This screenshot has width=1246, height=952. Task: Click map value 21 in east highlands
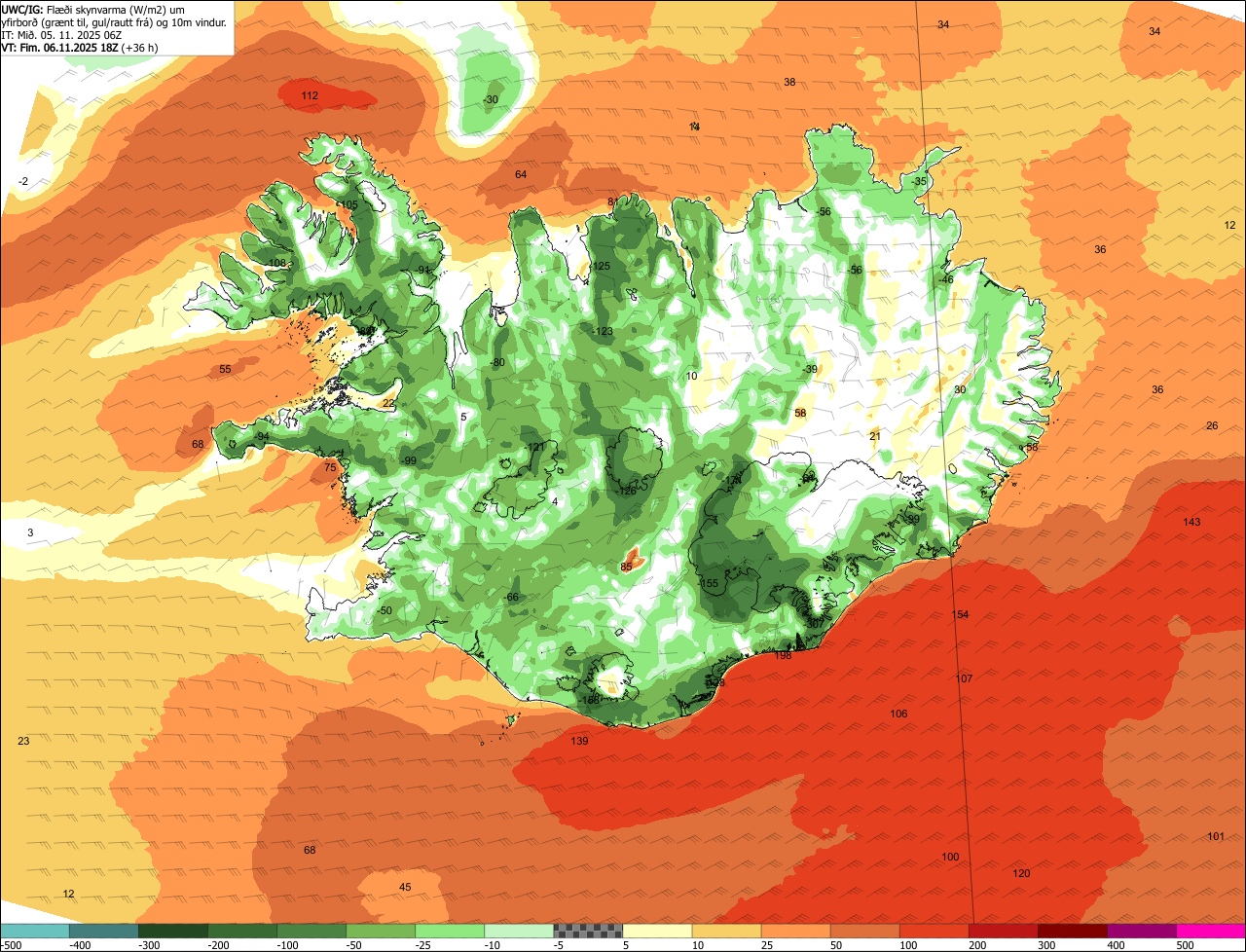pyautogui.click(x=875, y=435)
